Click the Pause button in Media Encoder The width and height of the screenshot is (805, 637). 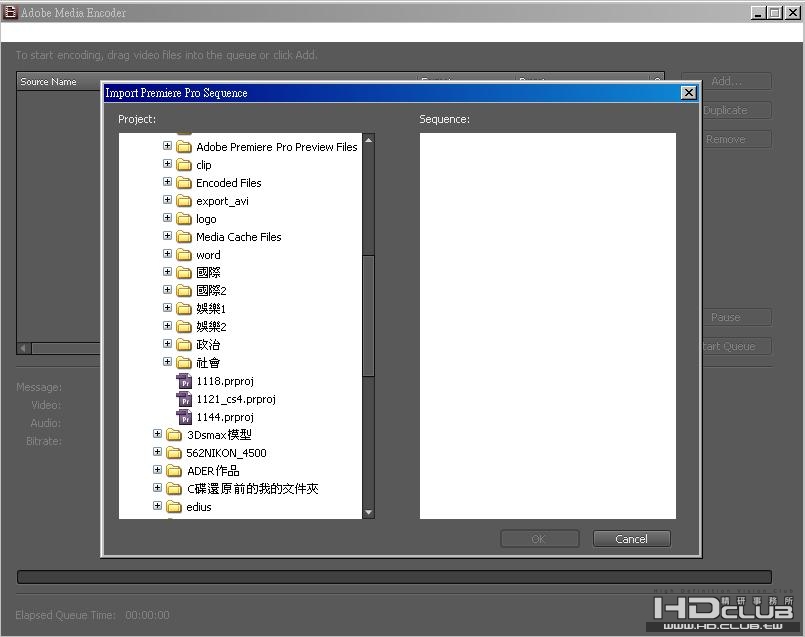click(736, 317)
